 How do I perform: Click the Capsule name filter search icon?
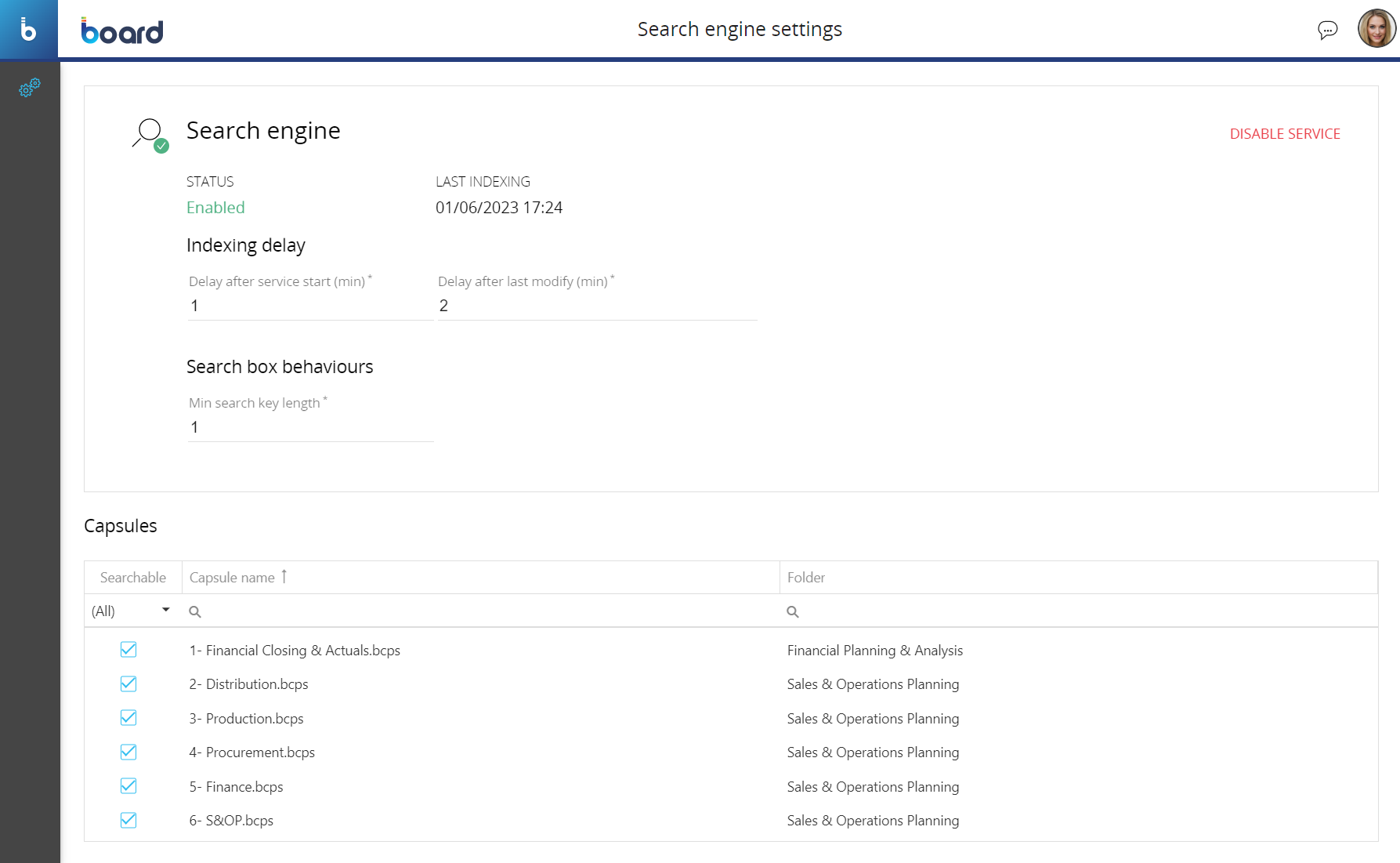[x=195, y=611]
